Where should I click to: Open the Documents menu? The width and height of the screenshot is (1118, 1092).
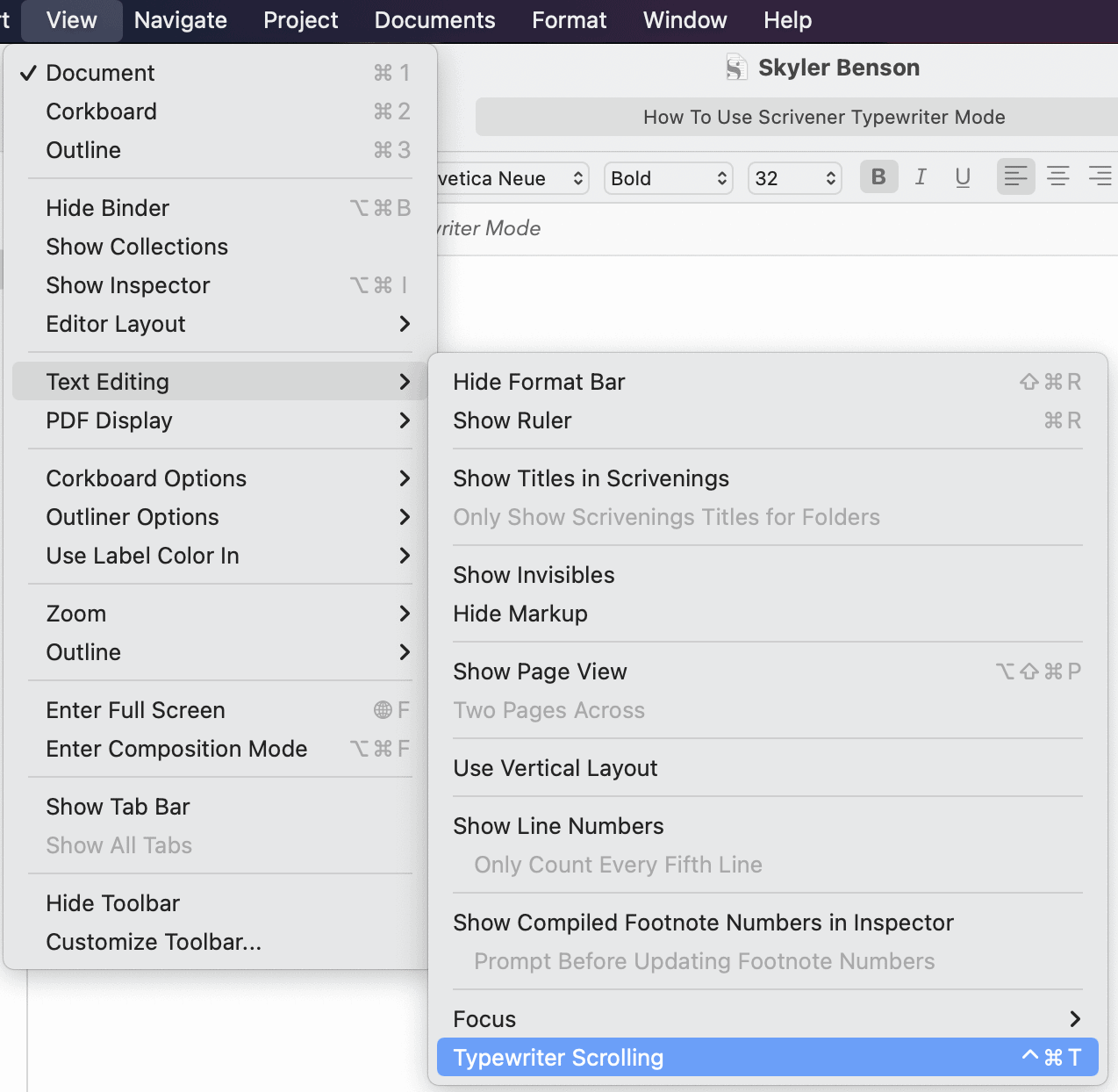point(435,20)
